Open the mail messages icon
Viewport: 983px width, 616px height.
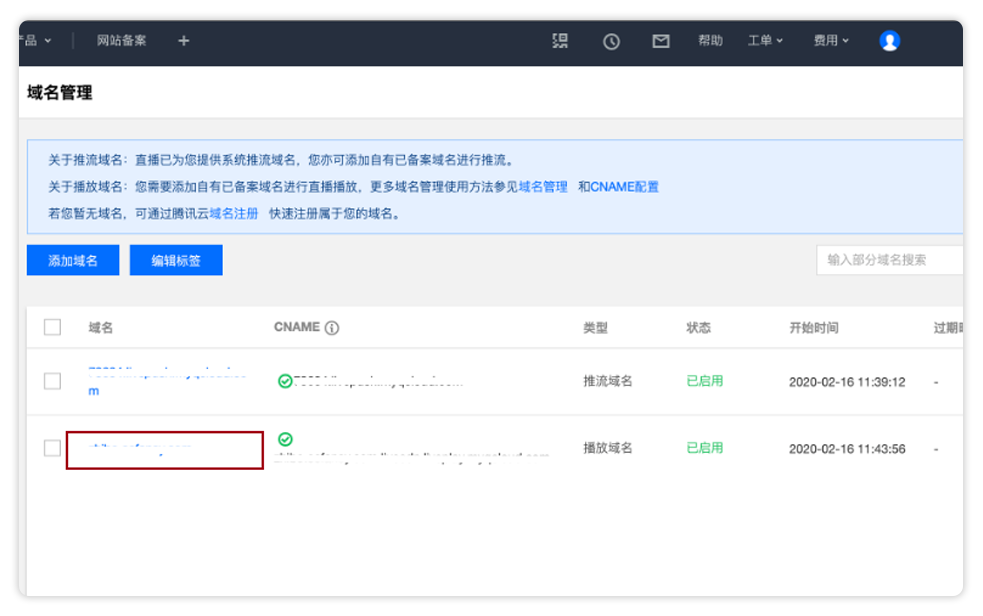661,41
